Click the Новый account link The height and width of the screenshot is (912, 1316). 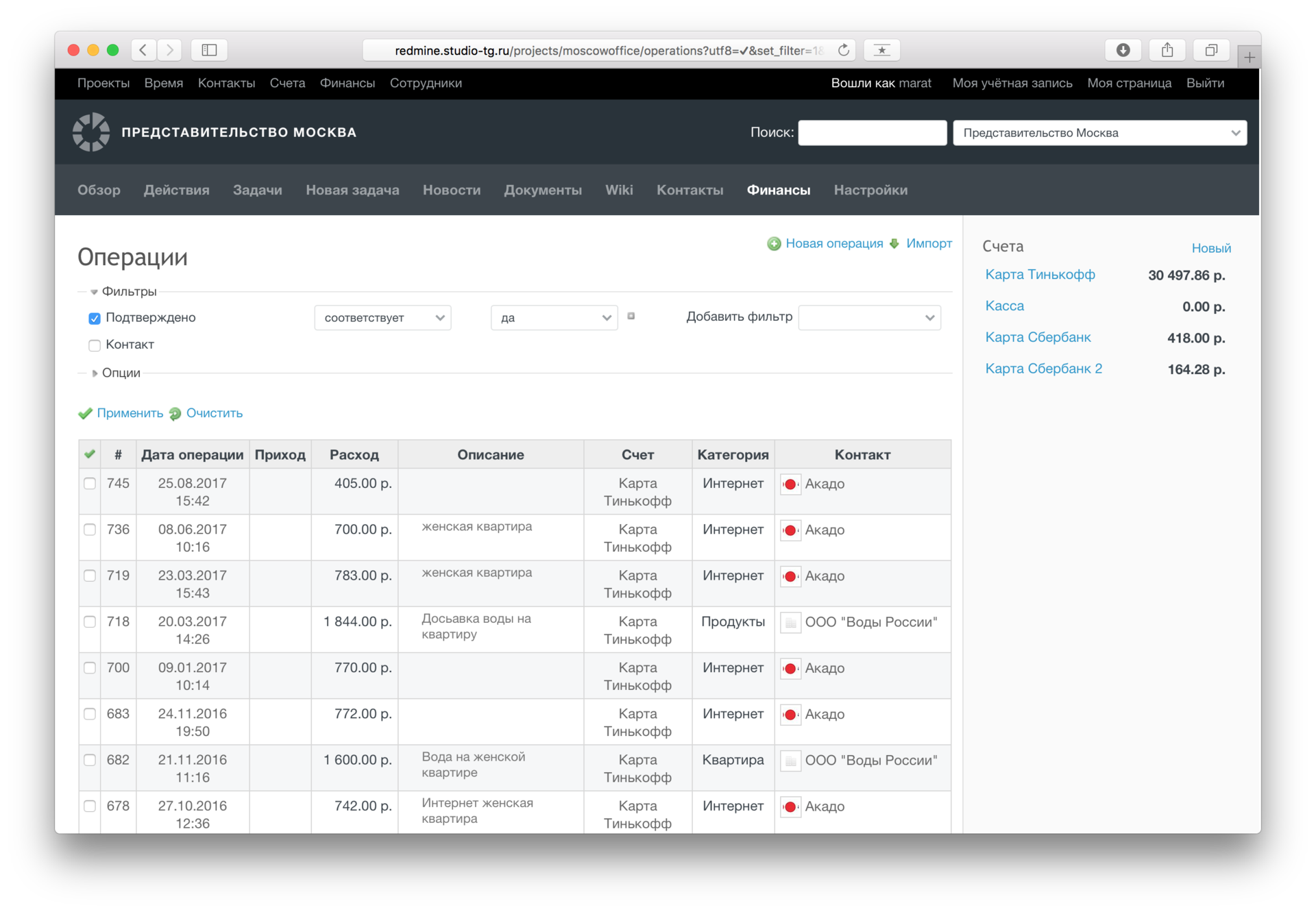[x=1210, y=248]
